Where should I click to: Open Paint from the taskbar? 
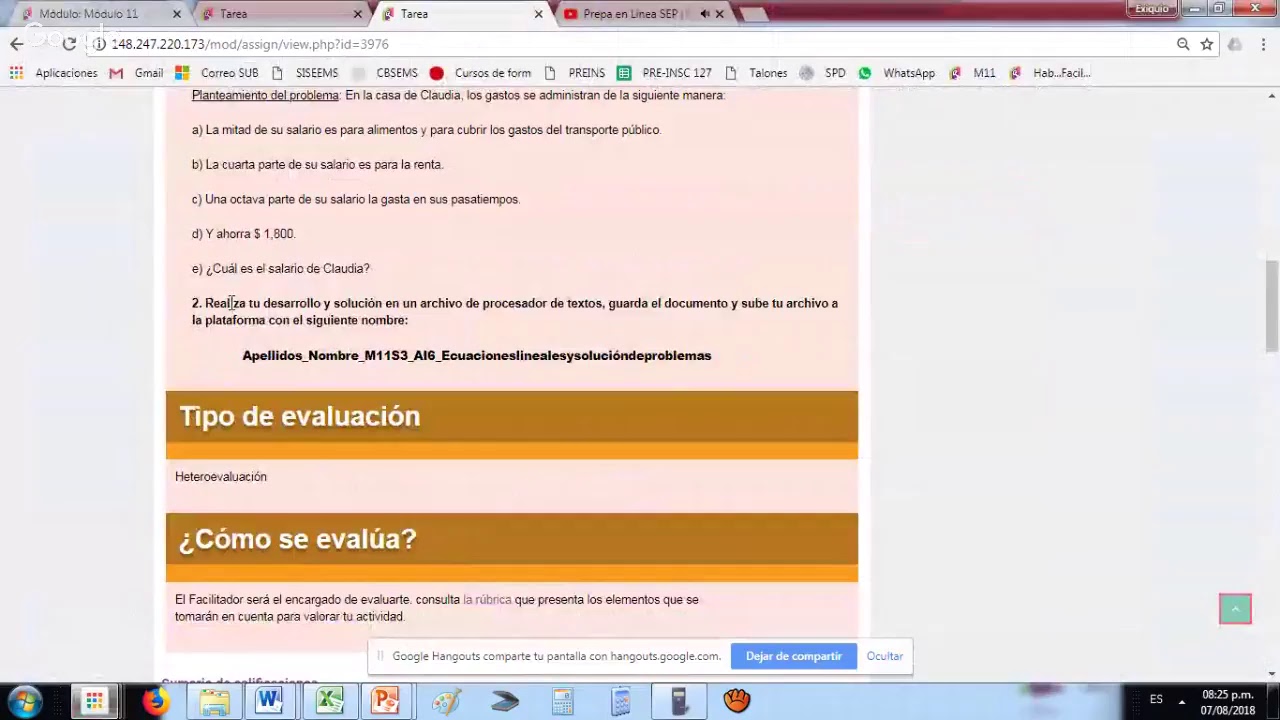[x=445, y=701]
